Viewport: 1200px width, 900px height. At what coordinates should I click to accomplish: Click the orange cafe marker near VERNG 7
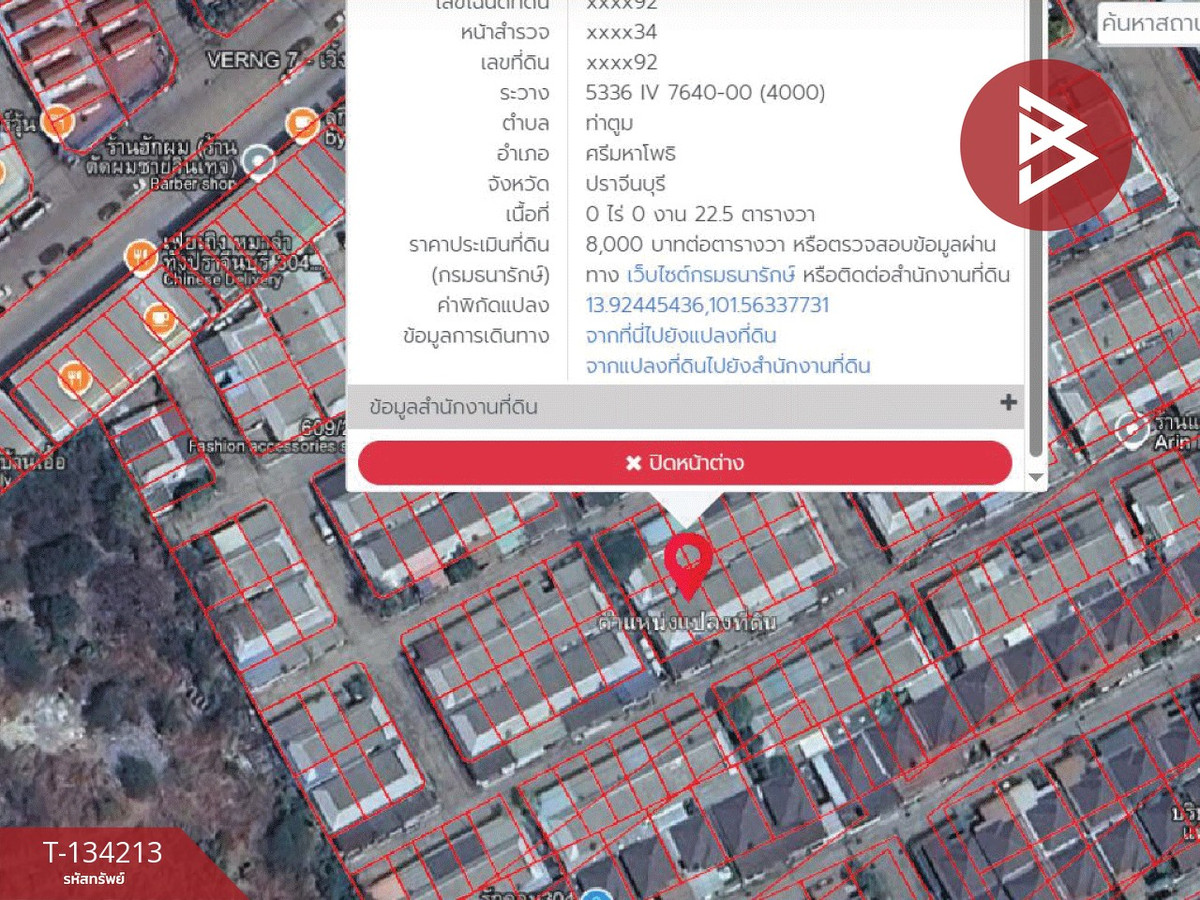tap(301, 125)
